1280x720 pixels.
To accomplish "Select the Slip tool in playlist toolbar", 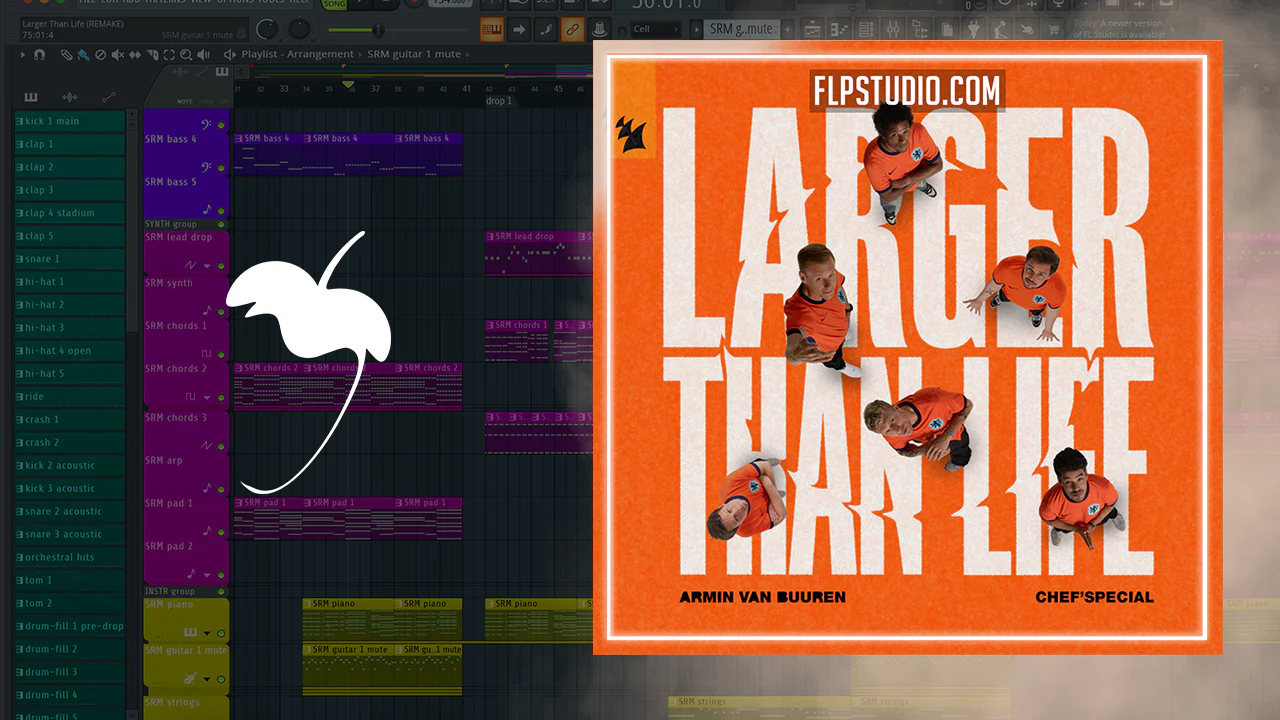I will pos(136,55).
